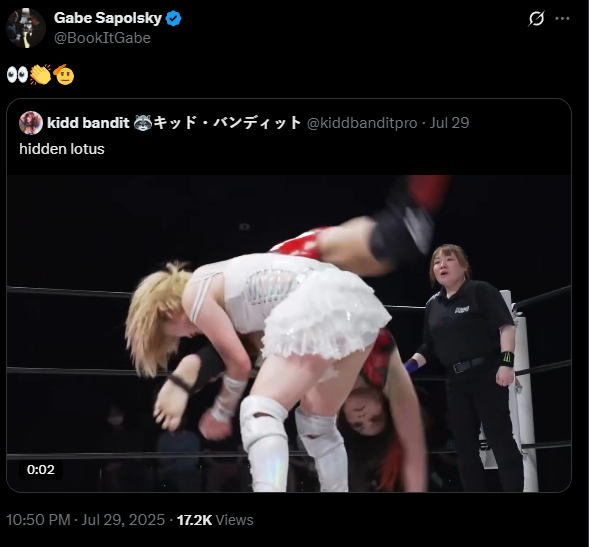The height and width of the screenshot is (547, 589).
Task: Click the eyes emoji in tweet text
Action: 17,75
